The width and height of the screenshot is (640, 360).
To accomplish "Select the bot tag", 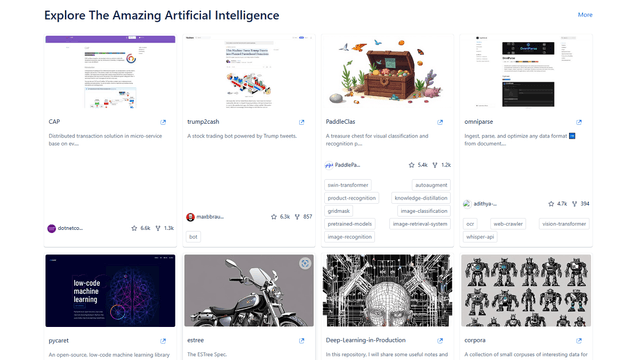I will click(x=193, y=237).
